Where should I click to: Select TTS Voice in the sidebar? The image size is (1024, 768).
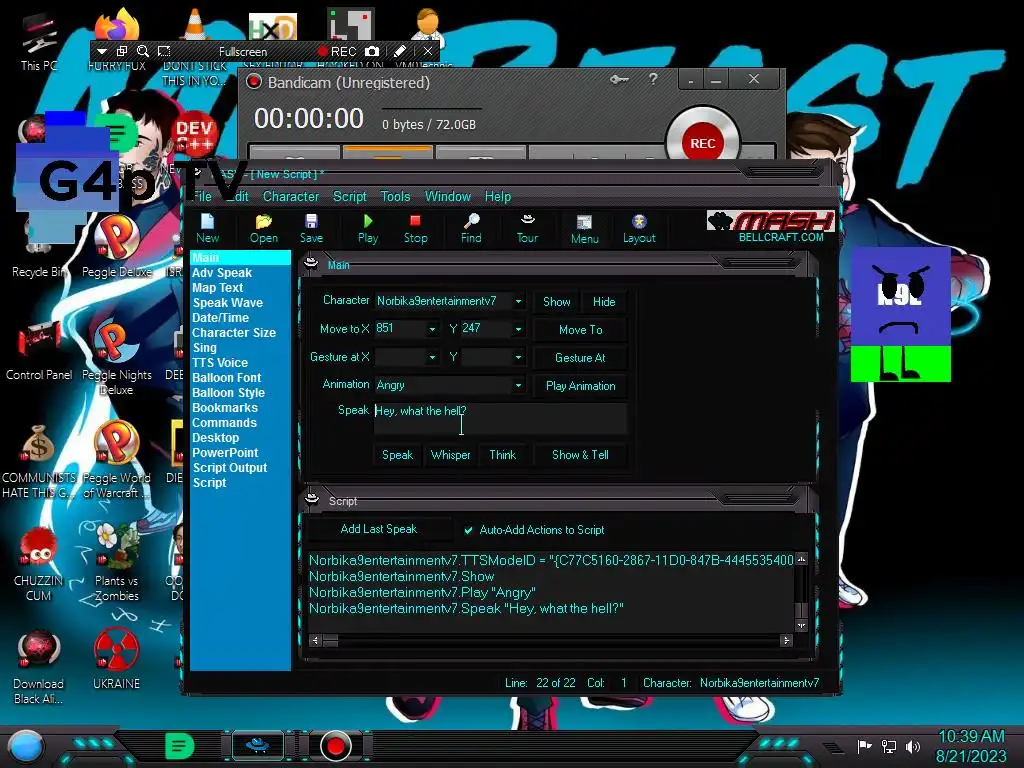220,363
